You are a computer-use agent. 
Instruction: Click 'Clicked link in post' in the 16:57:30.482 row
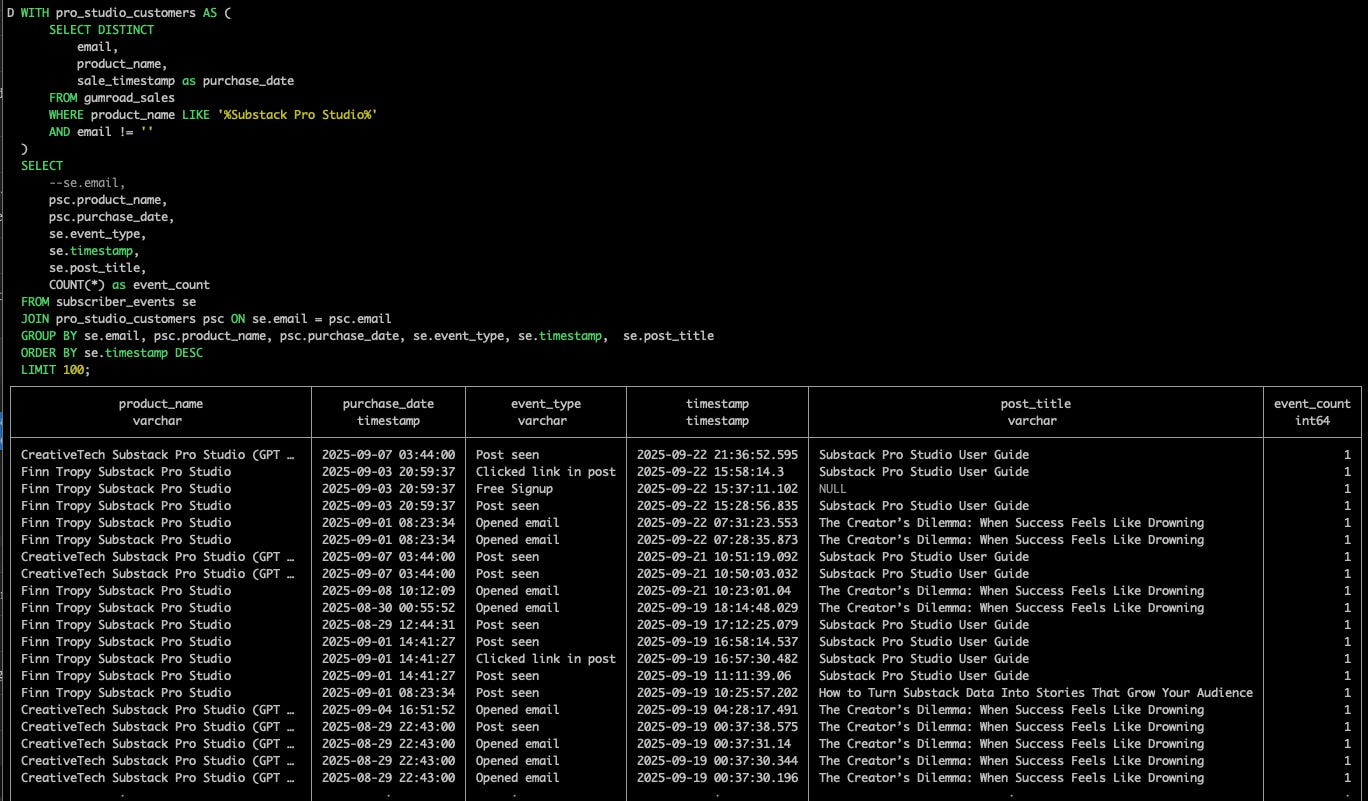[545, 659]
